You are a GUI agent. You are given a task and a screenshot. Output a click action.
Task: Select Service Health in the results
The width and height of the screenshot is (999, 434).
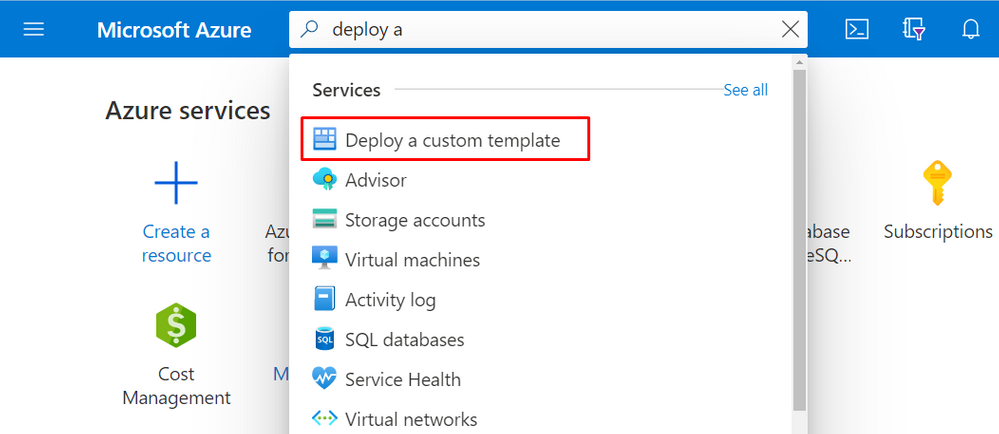point(402,380)
